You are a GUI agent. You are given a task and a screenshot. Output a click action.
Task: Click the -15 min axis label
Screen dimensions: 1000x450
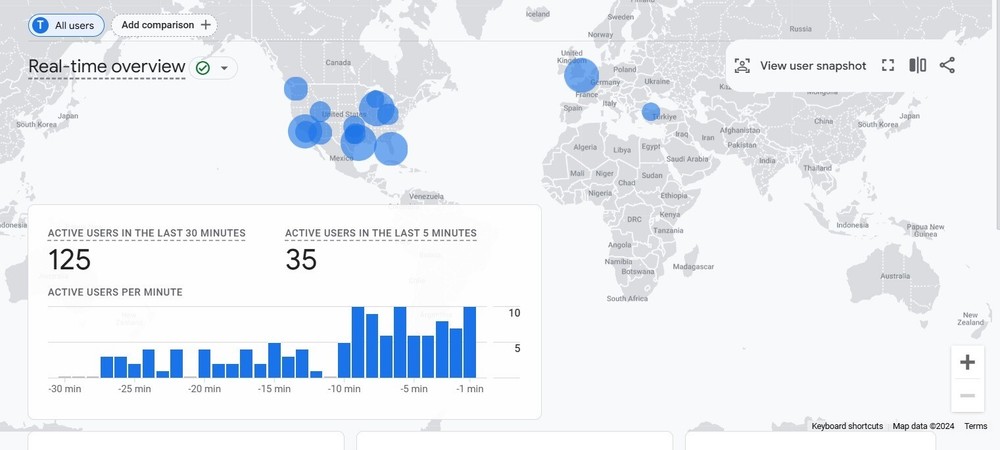pos(274,389)
